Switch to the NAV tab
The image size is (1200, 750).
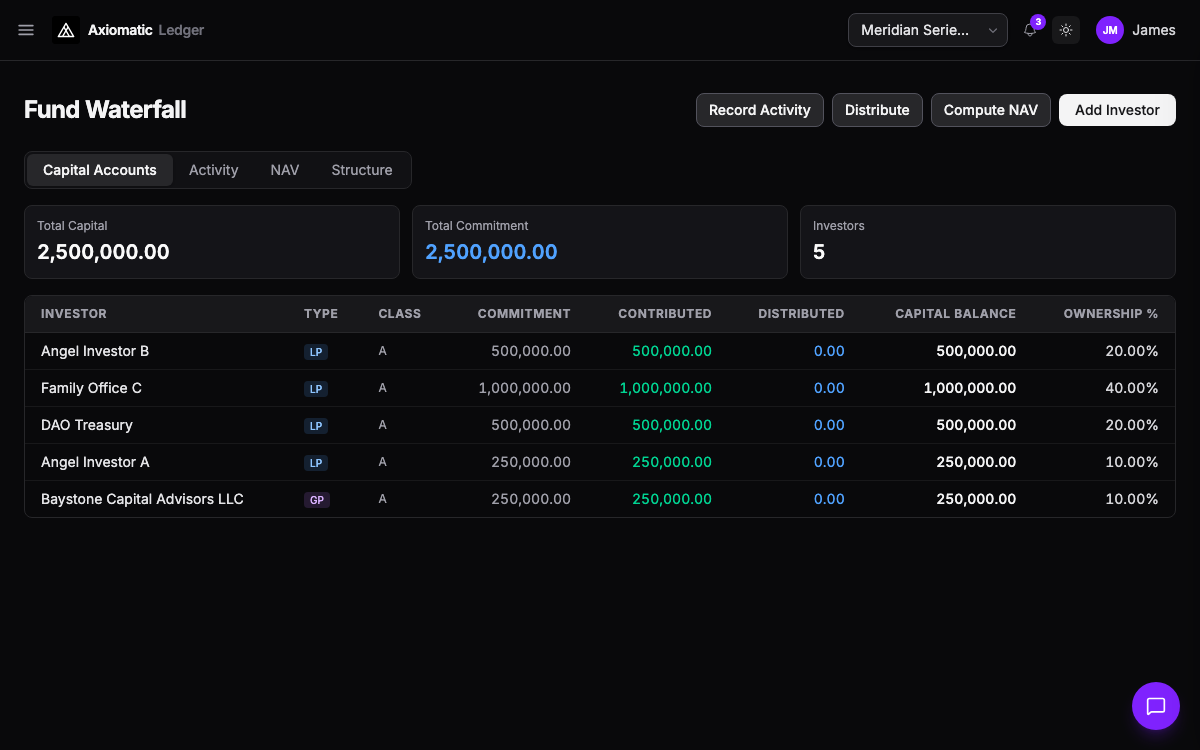click(x=285, y=170)
